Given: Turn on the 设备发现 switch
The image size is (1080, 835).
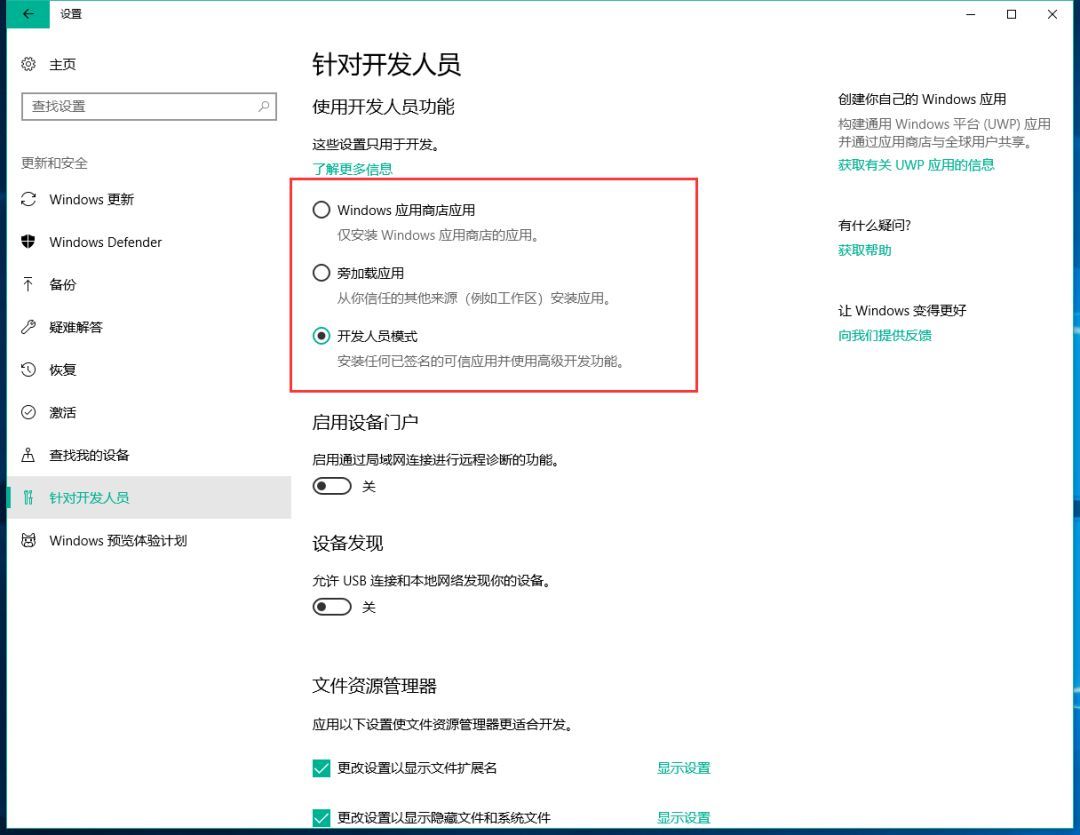Looking at the screenshot, I should [x=332, y=606].
